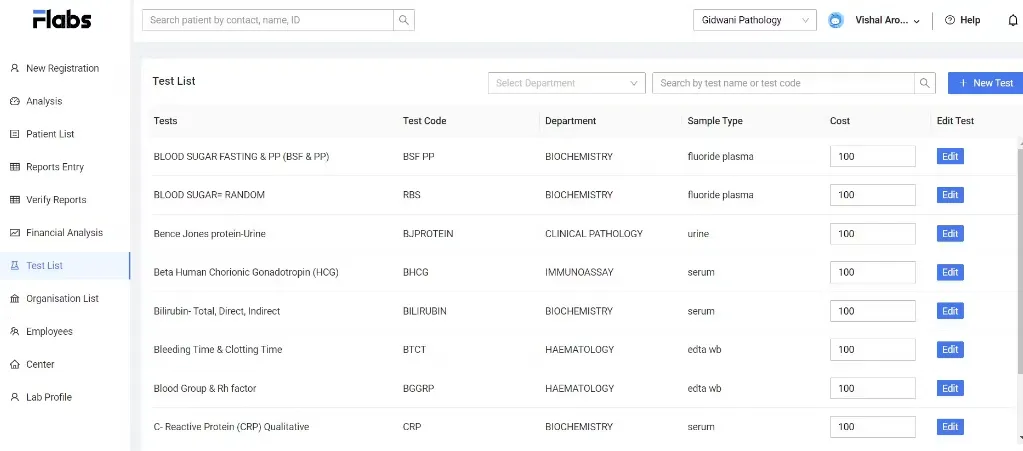Edit the C- Reactive Protein test
The height and width of the screenshot is (451, 1023).
[x=950, y=427]
